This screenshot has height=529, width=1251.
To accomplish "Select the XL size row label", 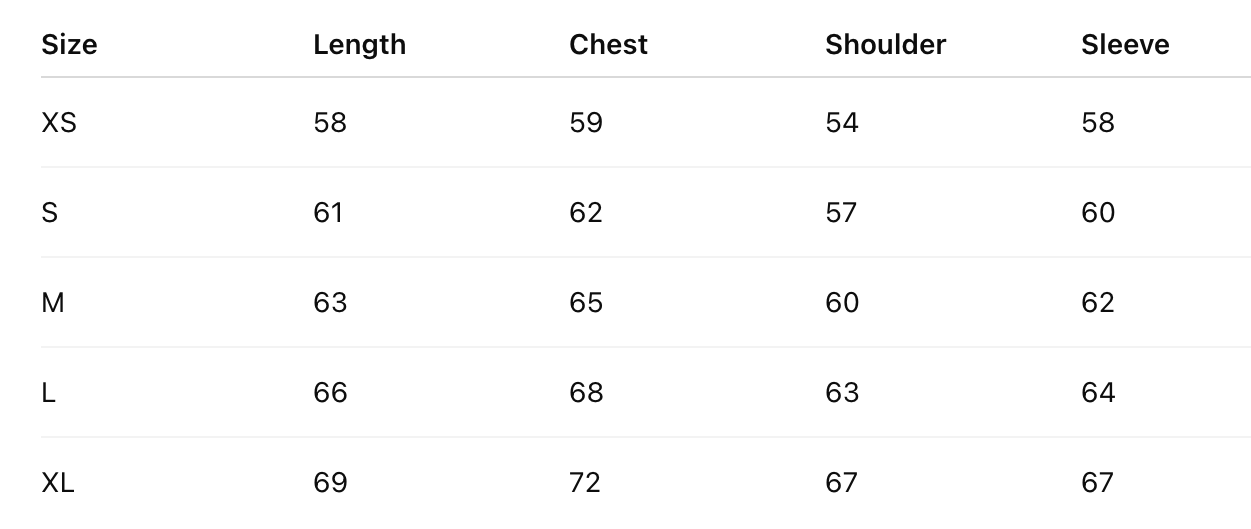I will [x=58, y=483].
